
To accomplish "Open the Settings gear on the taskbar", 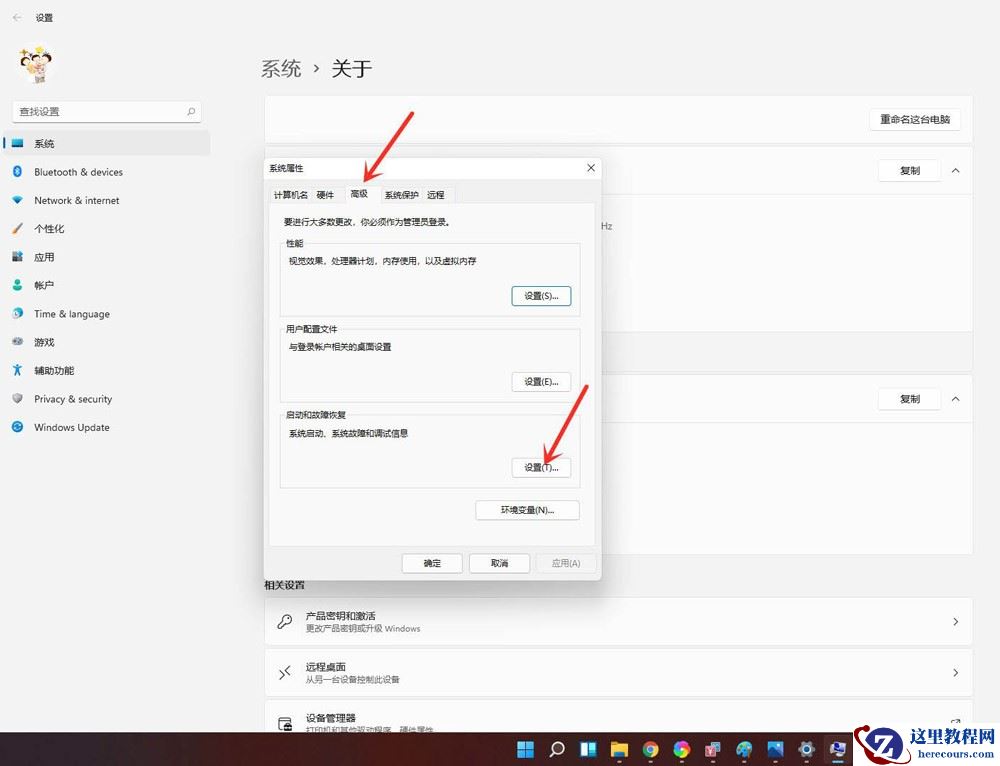I will click(x=805, y=748).
